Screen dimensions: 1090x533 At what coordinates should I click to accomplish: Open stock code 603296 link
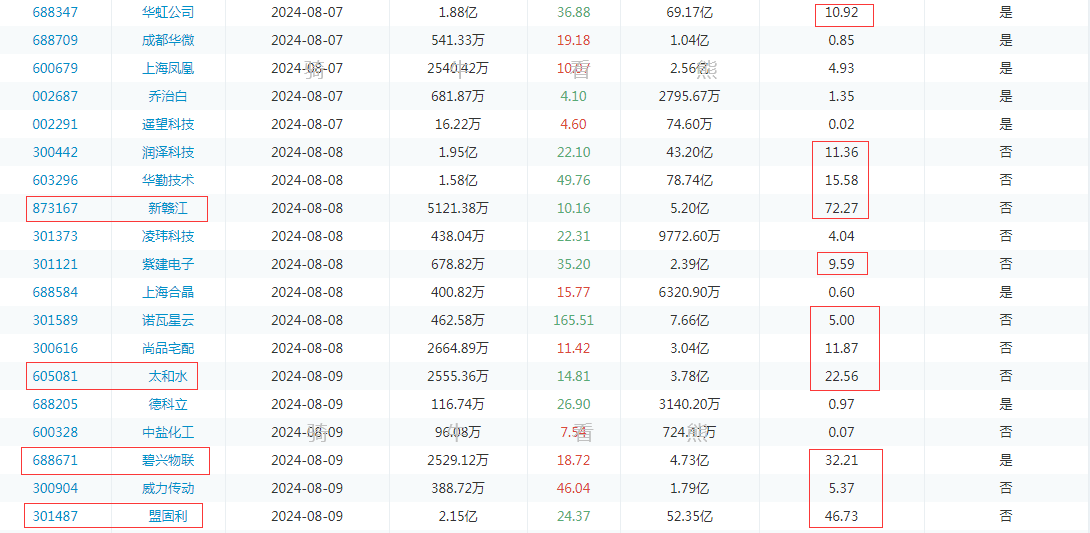click(55, 180)
